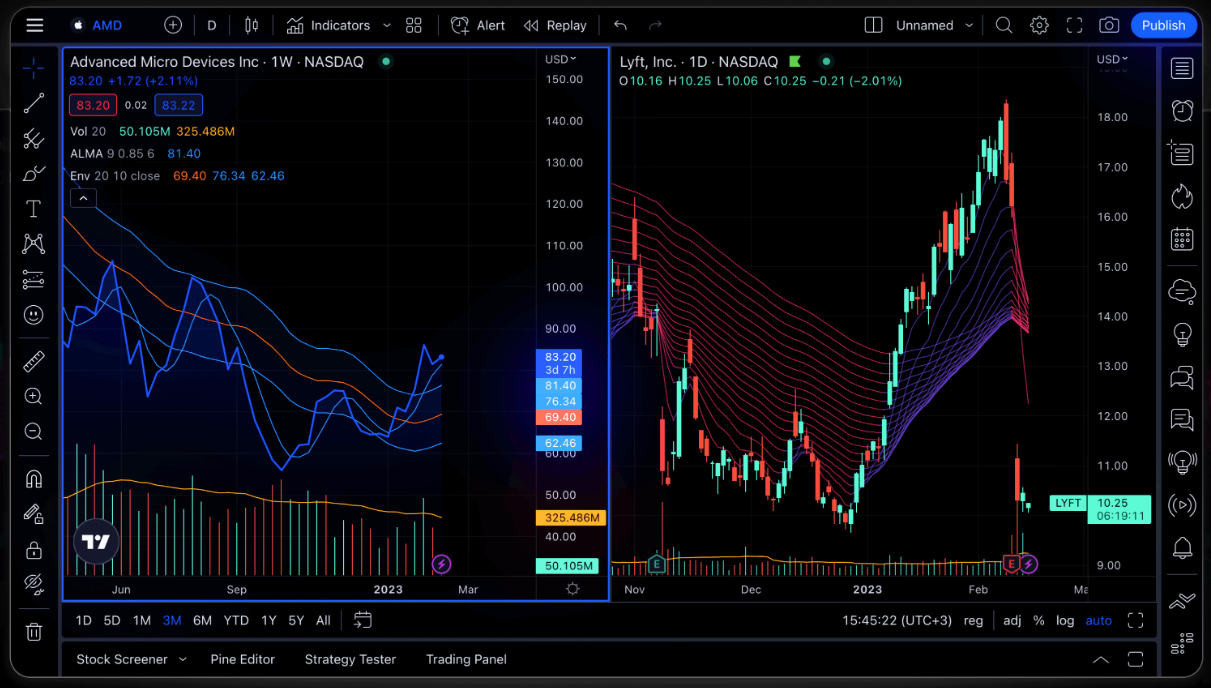Open the quick search magnifier

point(1004,25)
